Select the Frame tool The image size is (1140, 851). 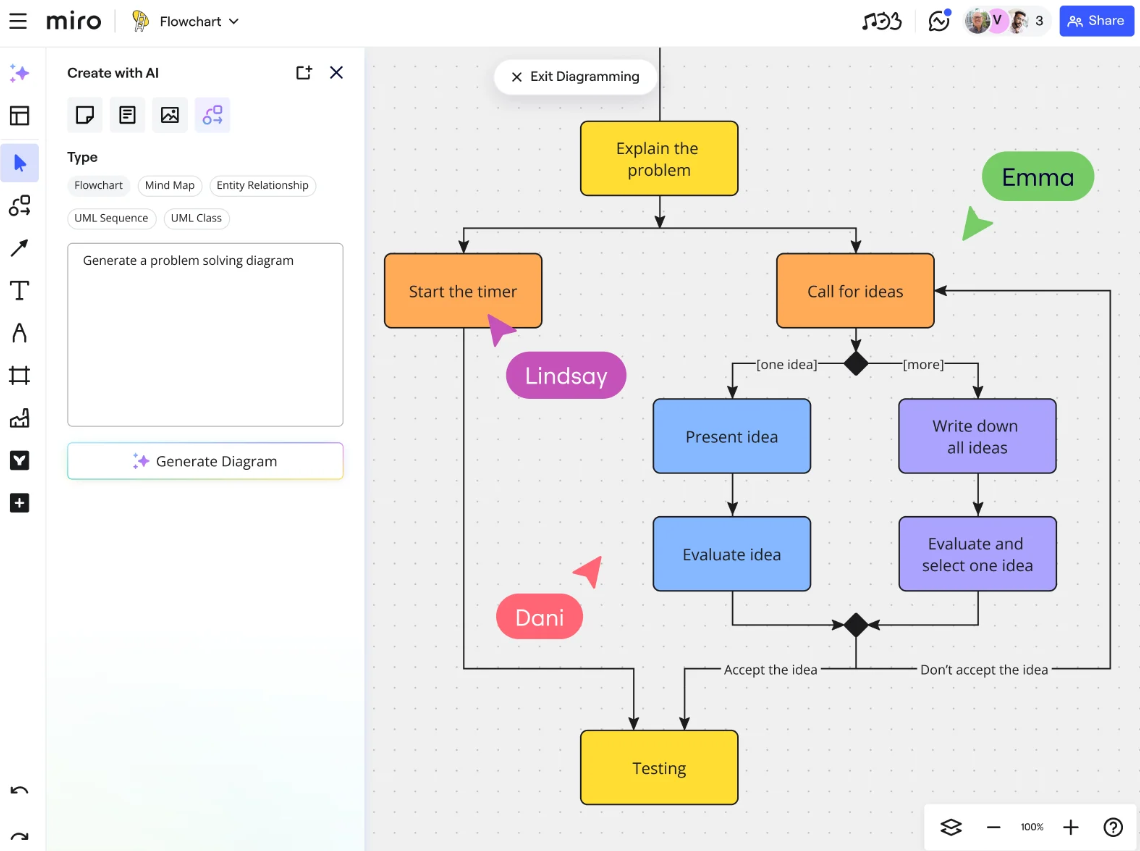tap(20, 376)
